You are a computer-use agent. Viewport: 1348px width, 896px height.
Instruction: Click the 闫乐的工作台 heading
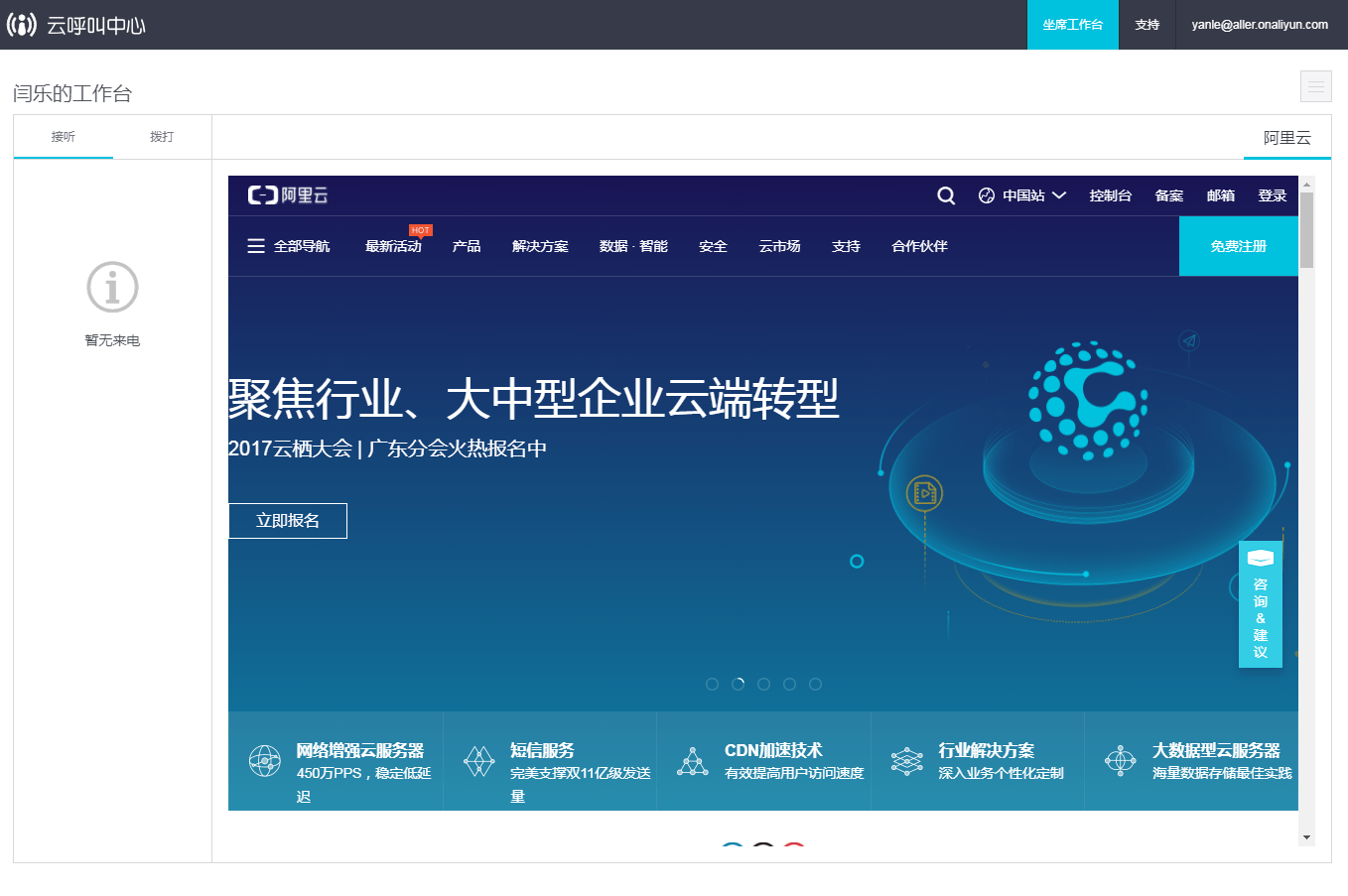click(72, 93)
